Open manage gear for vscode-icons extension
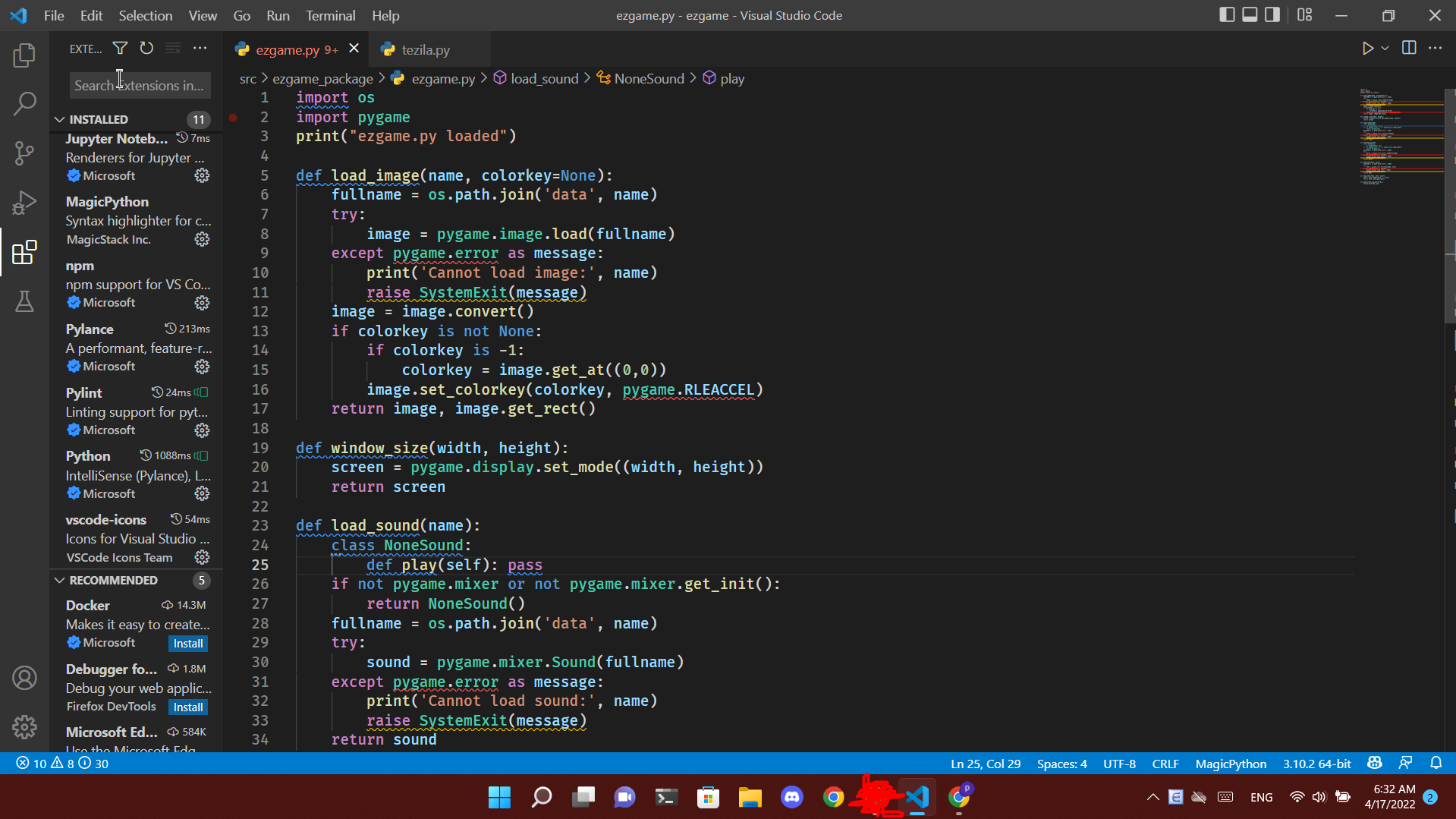The width and height of the screenshot is (1456, 819). [202, 557]
